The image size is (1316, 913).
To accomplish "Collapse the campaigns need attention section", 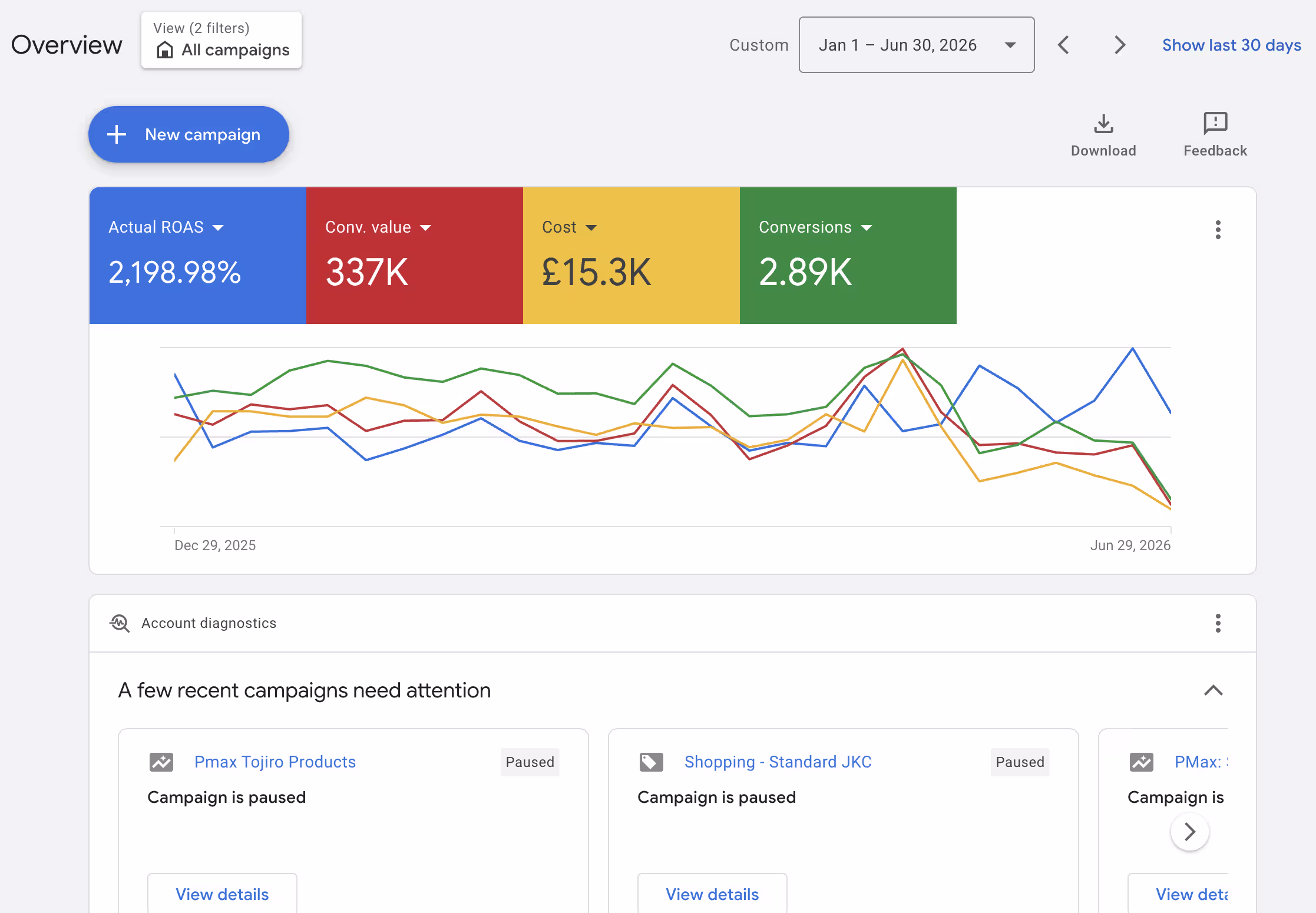I will pyautogui.click(x=1213, y=690).
